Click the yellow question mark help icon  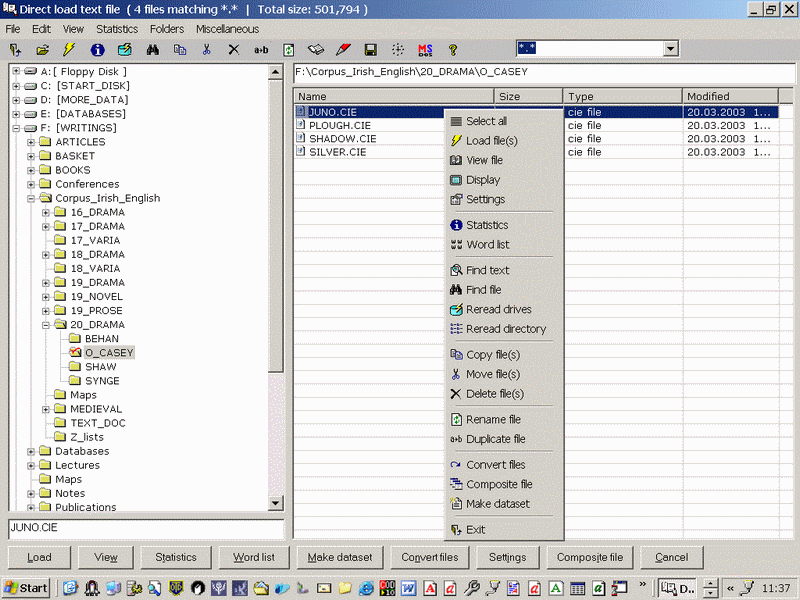pos(452,49)
